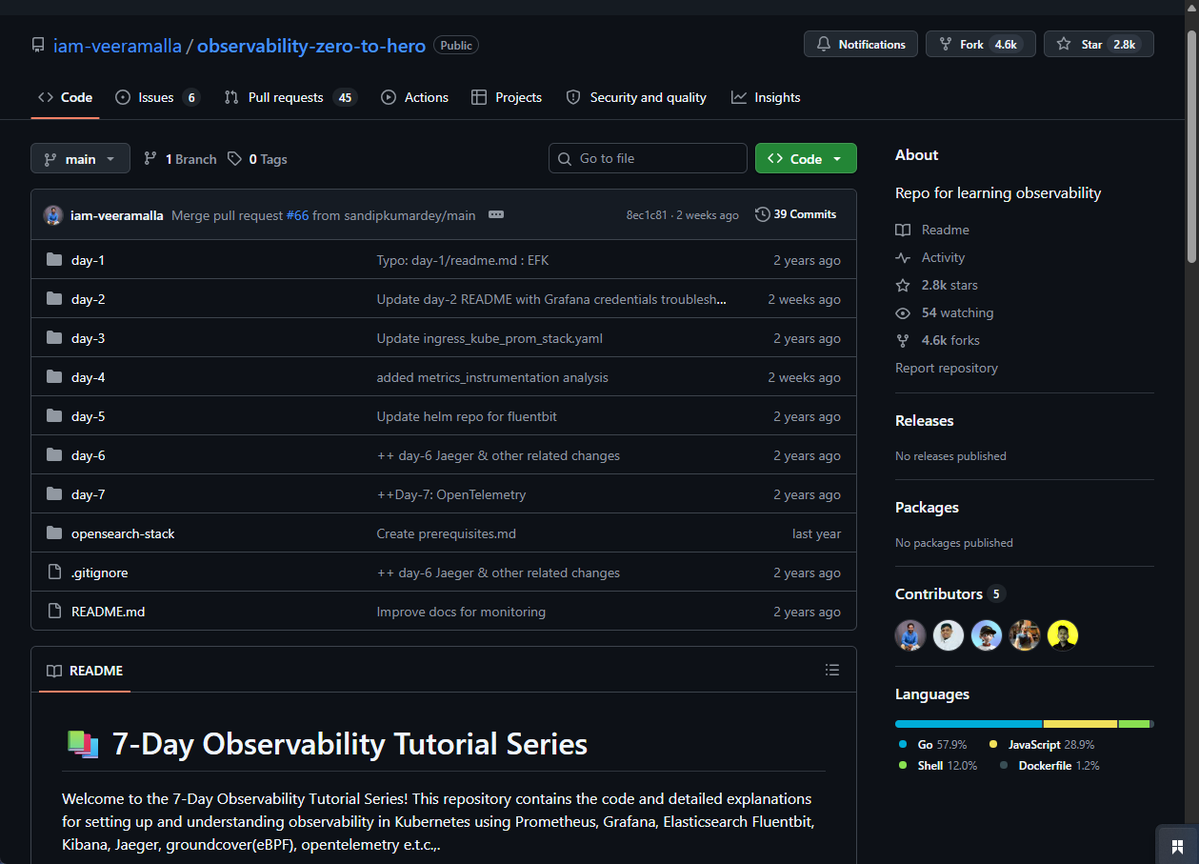1199x864 pixels.
Task: Open the opensearch-stack folder icon
Action: [x=54, y=532]
